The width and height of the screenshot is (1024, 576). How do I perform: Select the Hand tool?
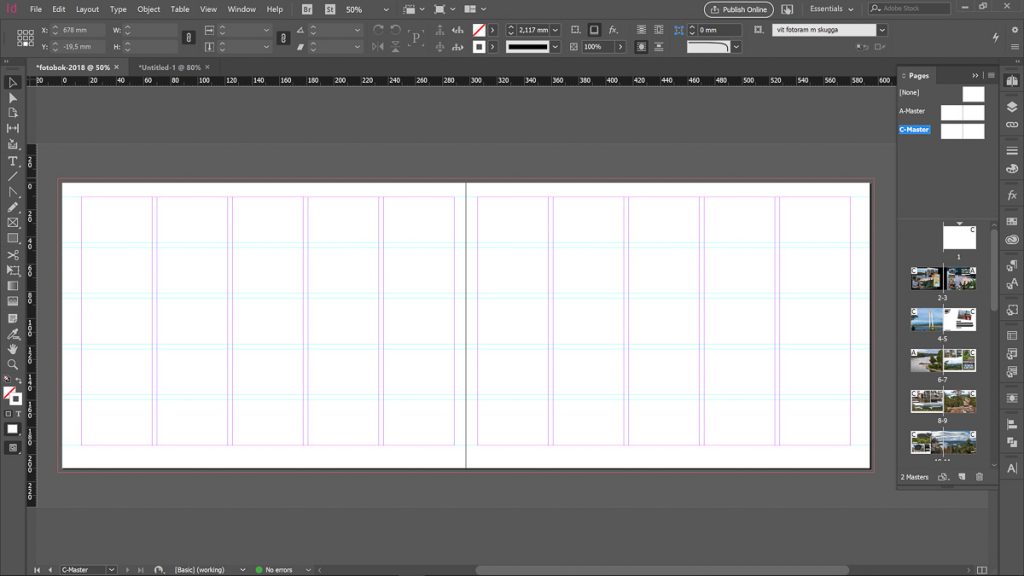(12, 349)
